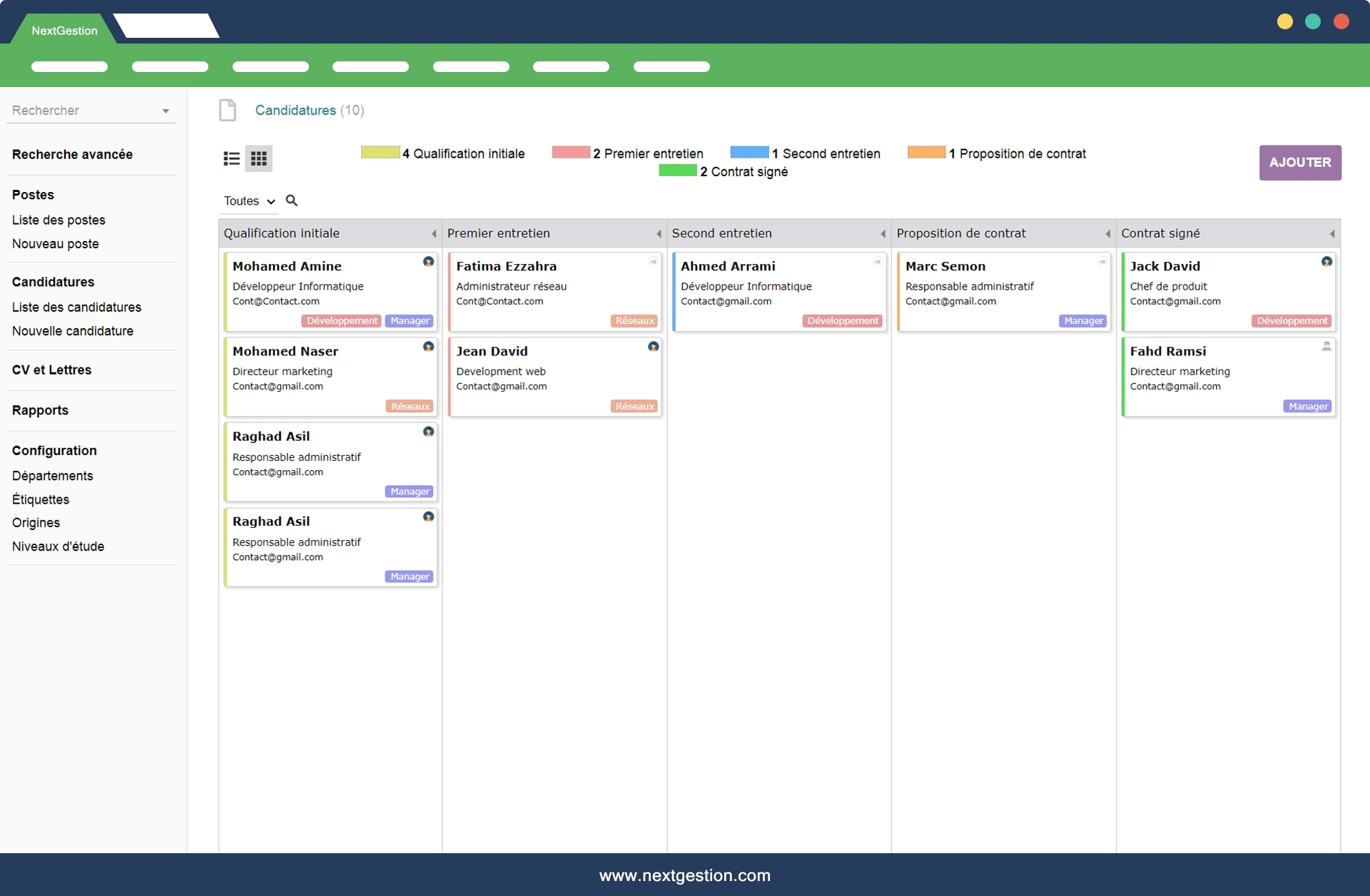
Task: Click avatar icon on Jean David card
Action: (x=653, y=347)
